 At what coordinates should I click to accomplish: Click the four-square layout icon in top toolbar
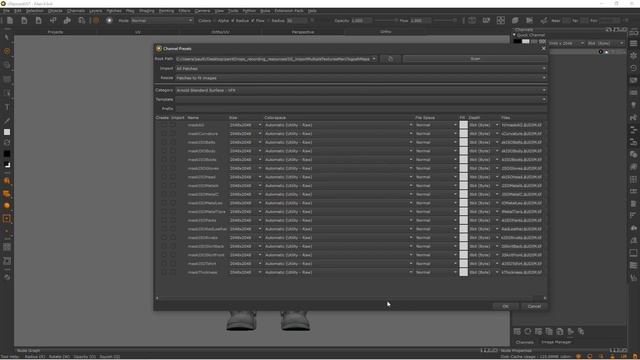[x=500, y=20]
